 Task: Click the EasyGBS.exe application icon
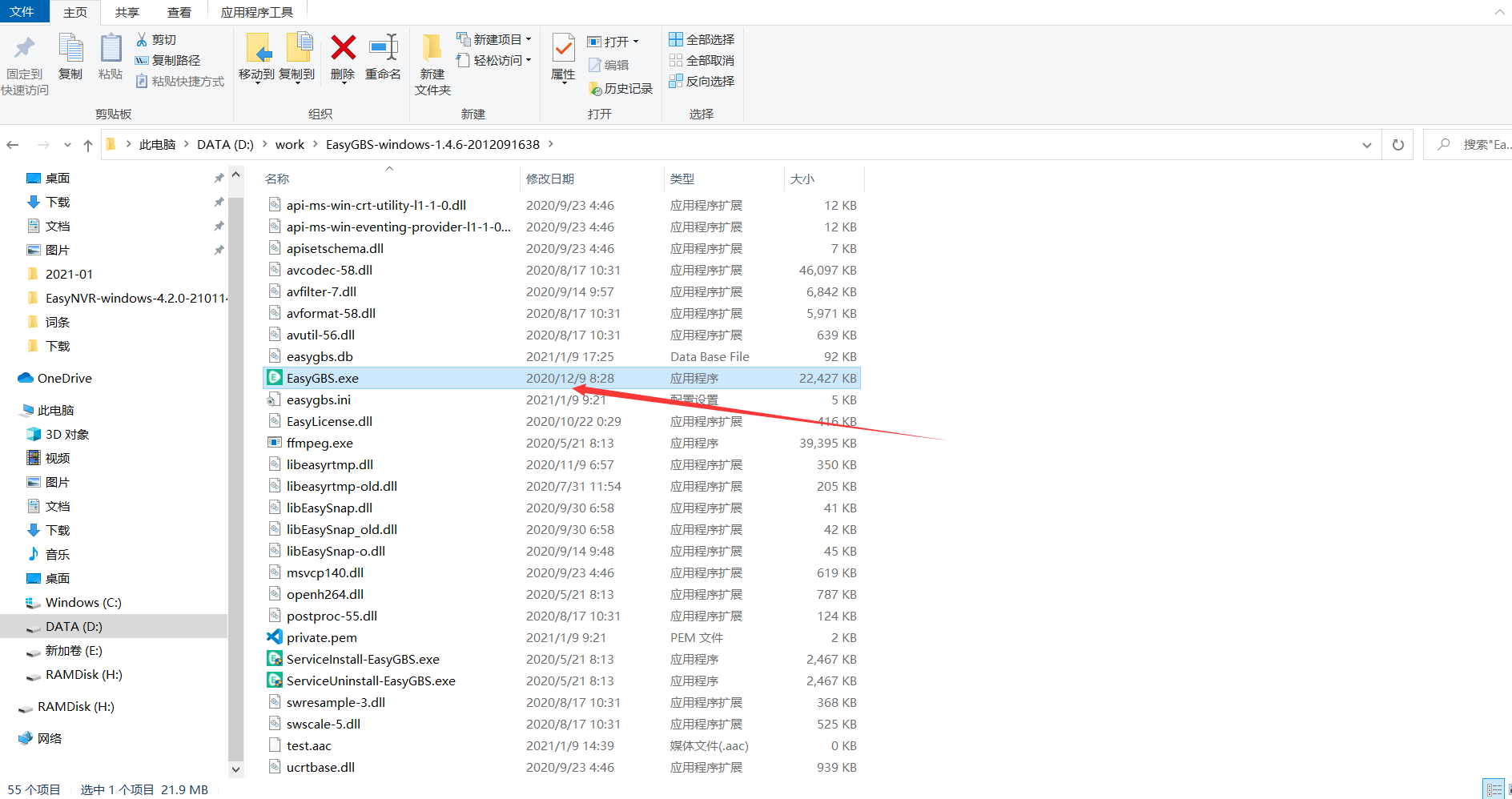click(x=275, y=378)
